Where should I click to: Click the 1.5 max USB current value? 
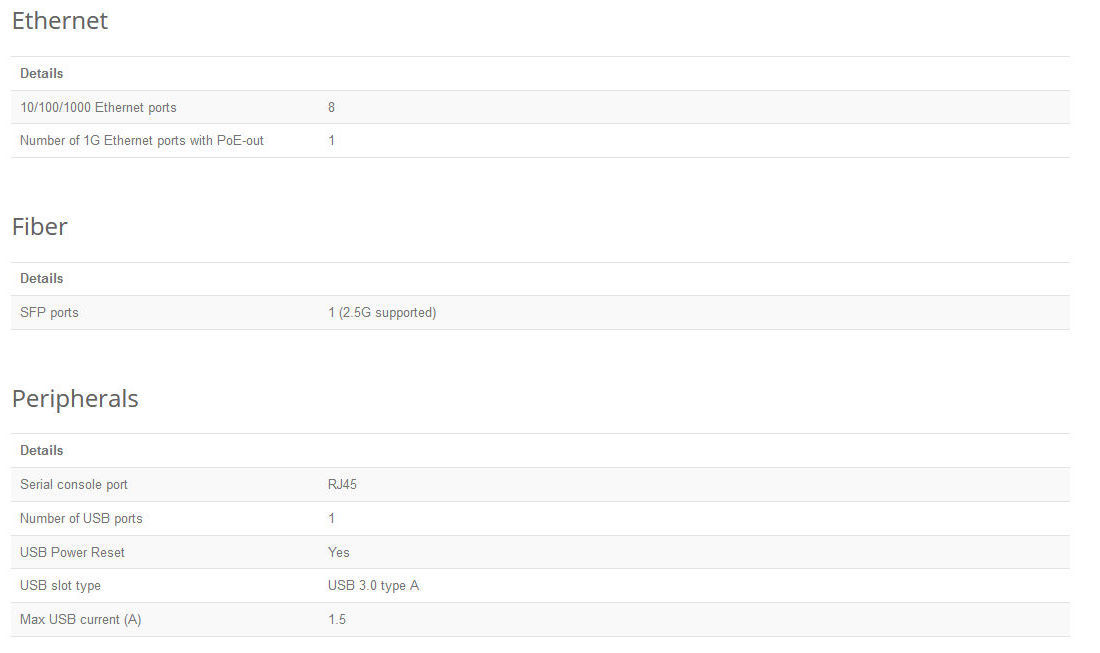pyautogui.click(x=337, y=620)
